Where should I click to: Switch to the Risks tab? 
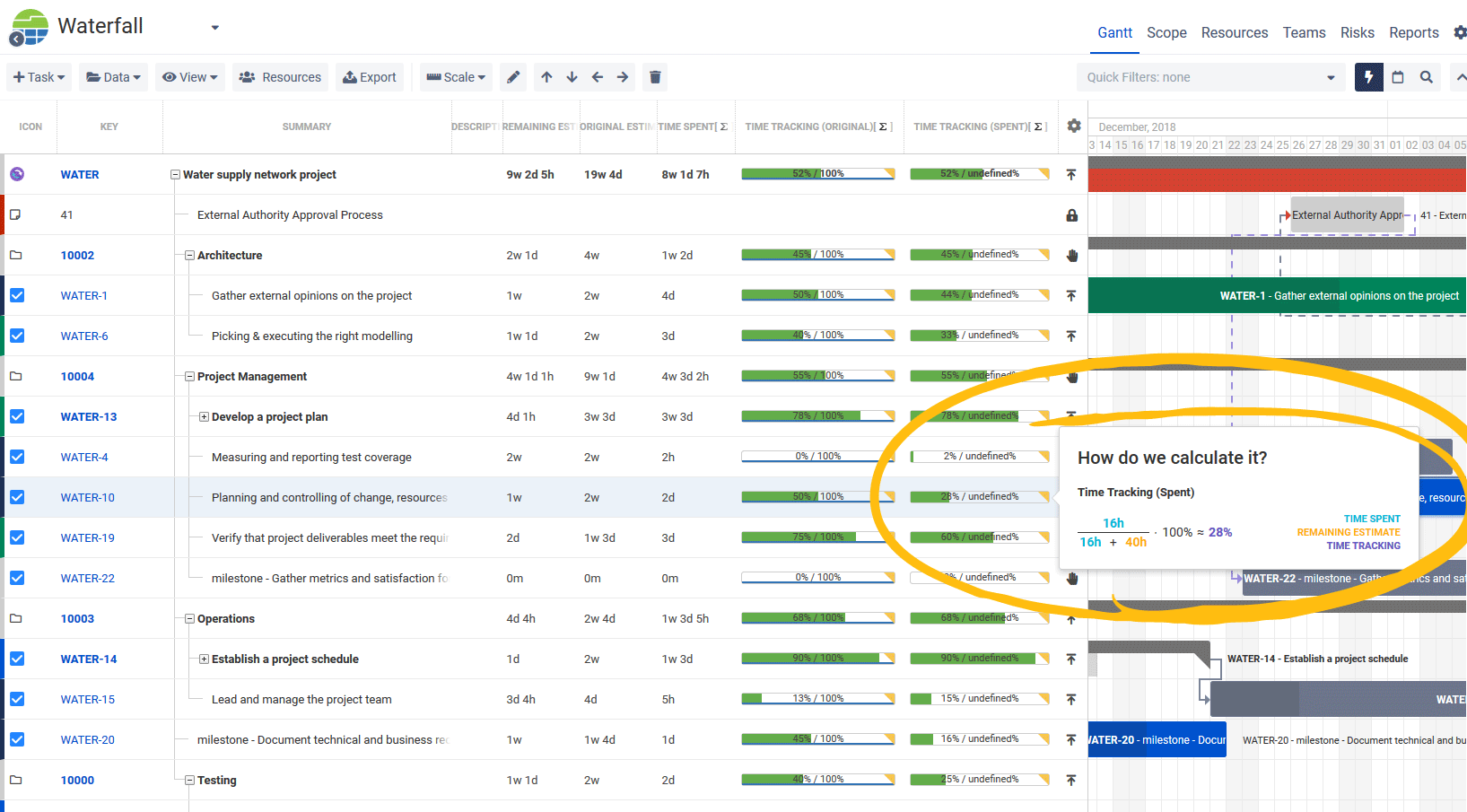1357,32
